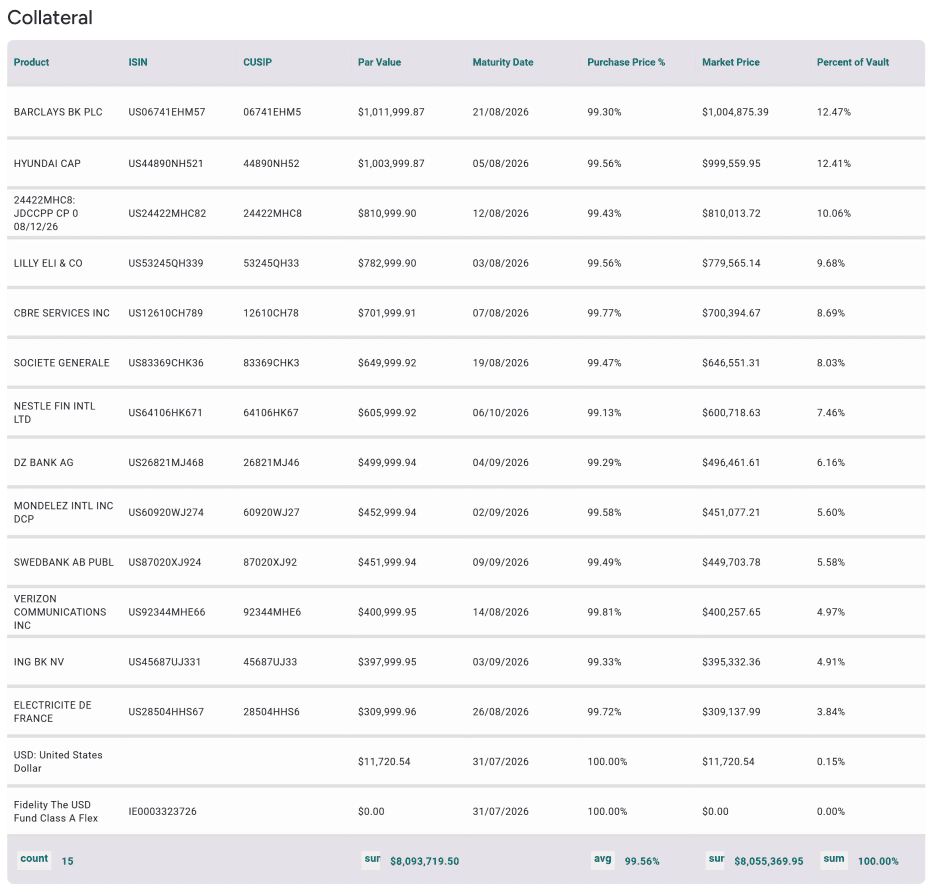The width and height of the screenshot is (938, 892).
Task: Select ISIN US44890NH521
Action: pos(166,164)
